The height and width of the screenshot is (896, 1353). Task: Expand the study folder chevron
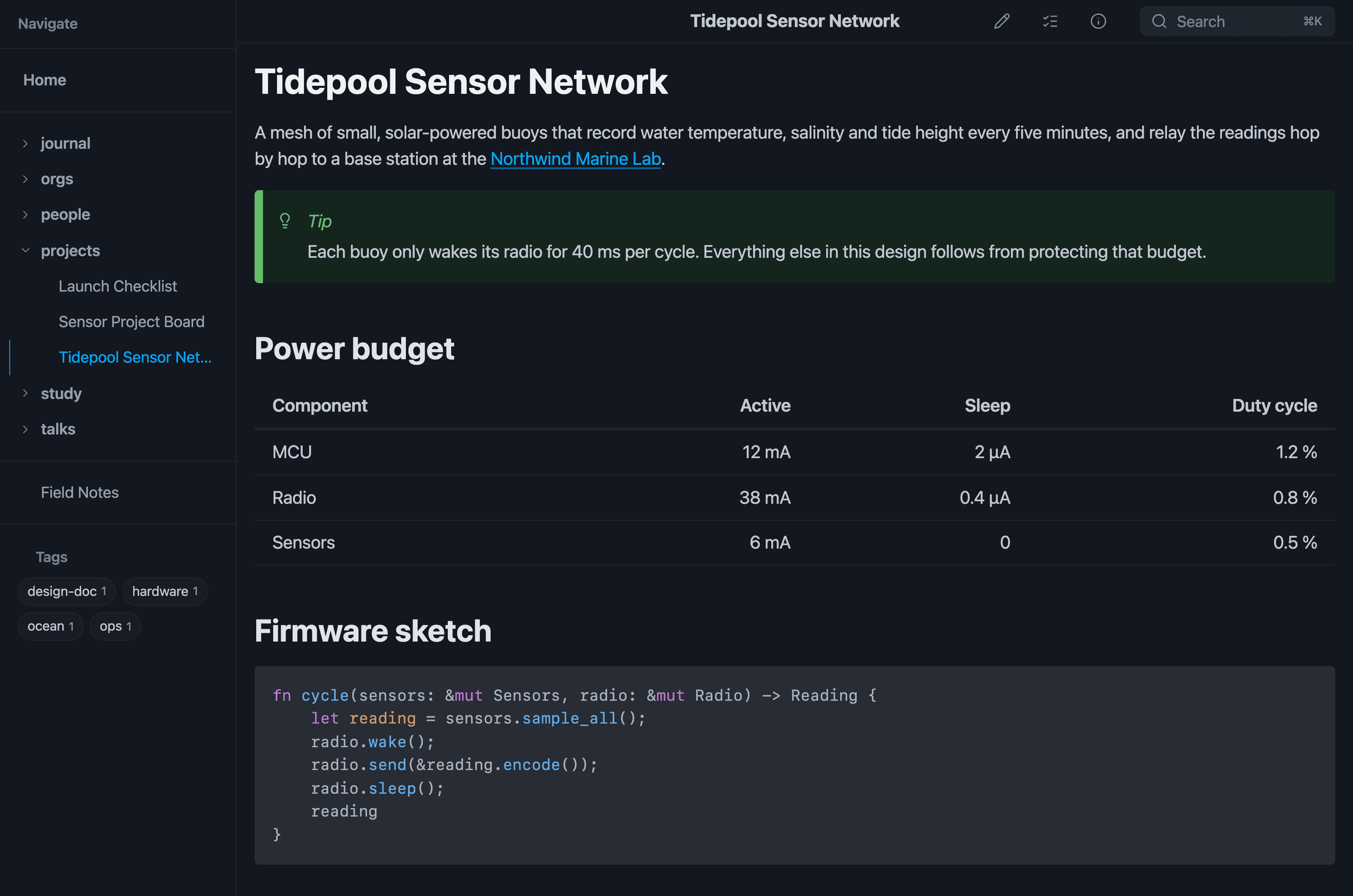pos(25,393)
